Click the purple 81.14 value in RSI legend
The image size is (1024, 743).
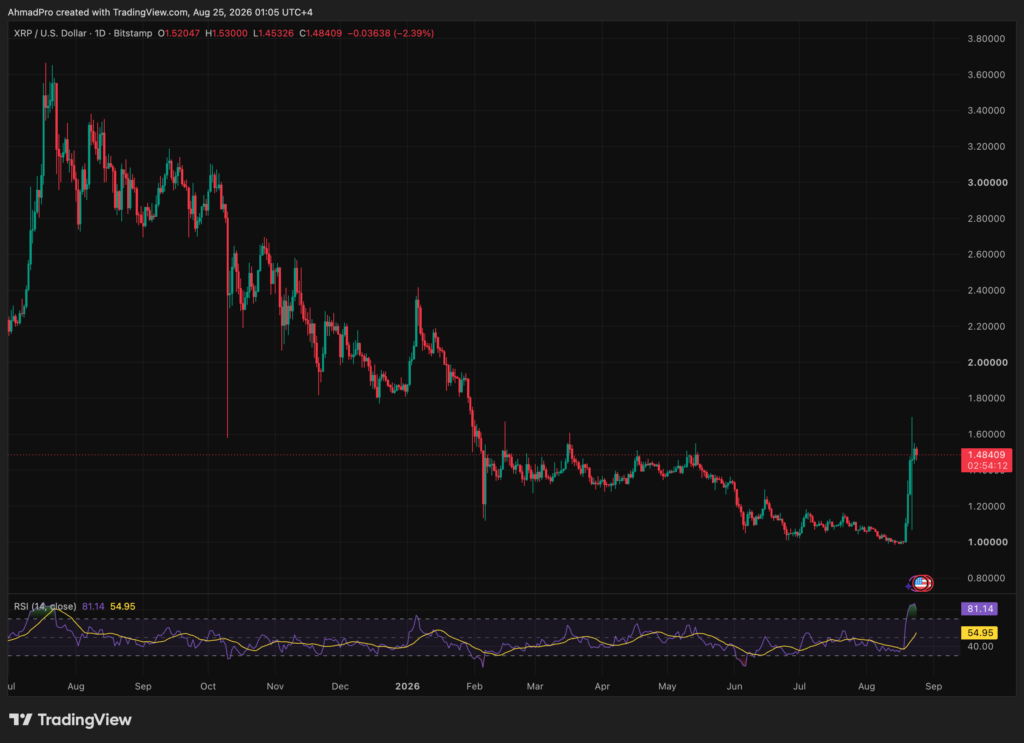(x=93, y=607)
